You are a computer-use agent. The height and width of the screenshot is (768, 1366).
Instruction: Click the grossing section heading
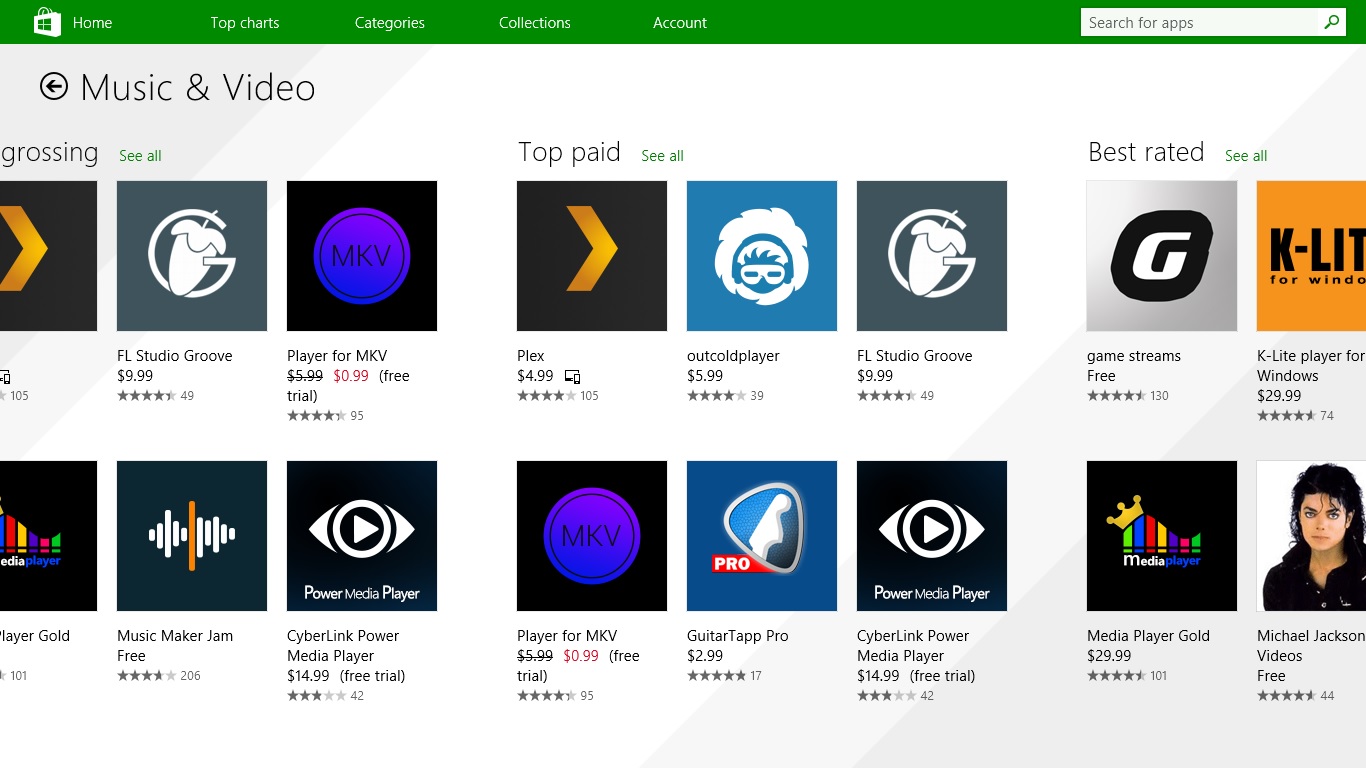(49, 153)
